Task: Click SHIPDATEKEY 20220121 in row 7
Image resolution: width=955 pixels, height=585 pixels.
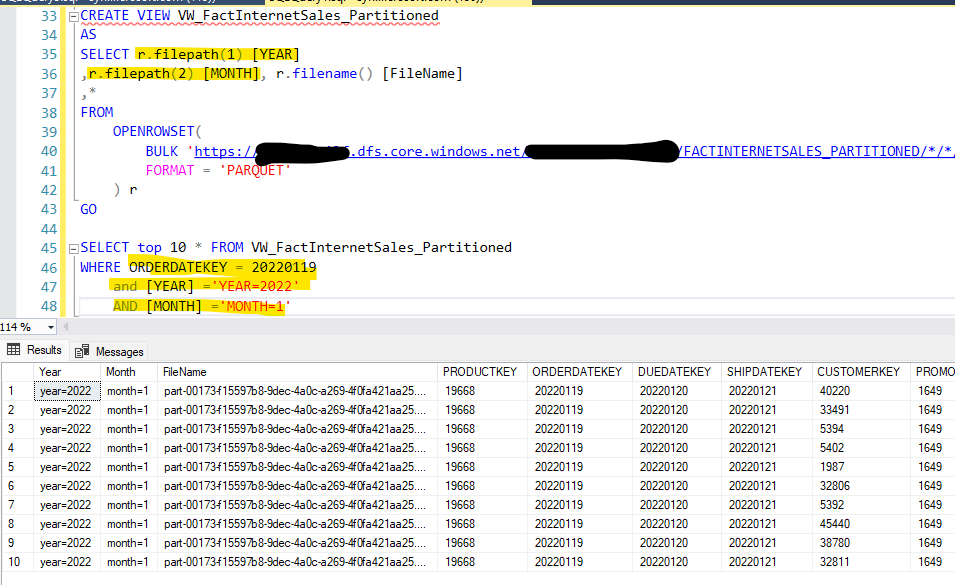Action: coord(767,505)
